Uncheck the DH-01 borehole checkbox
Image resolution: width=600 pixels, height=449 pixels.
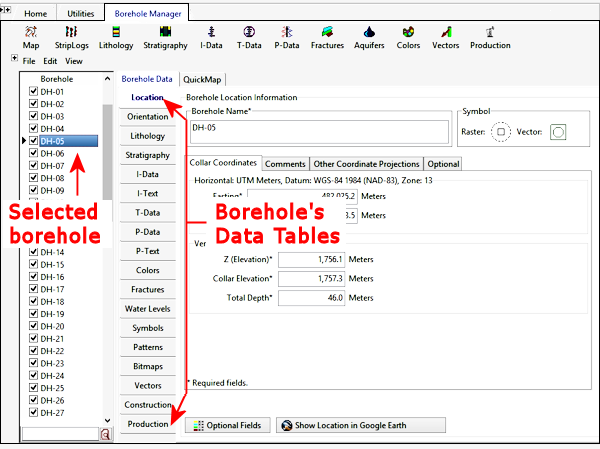point(34,92)
